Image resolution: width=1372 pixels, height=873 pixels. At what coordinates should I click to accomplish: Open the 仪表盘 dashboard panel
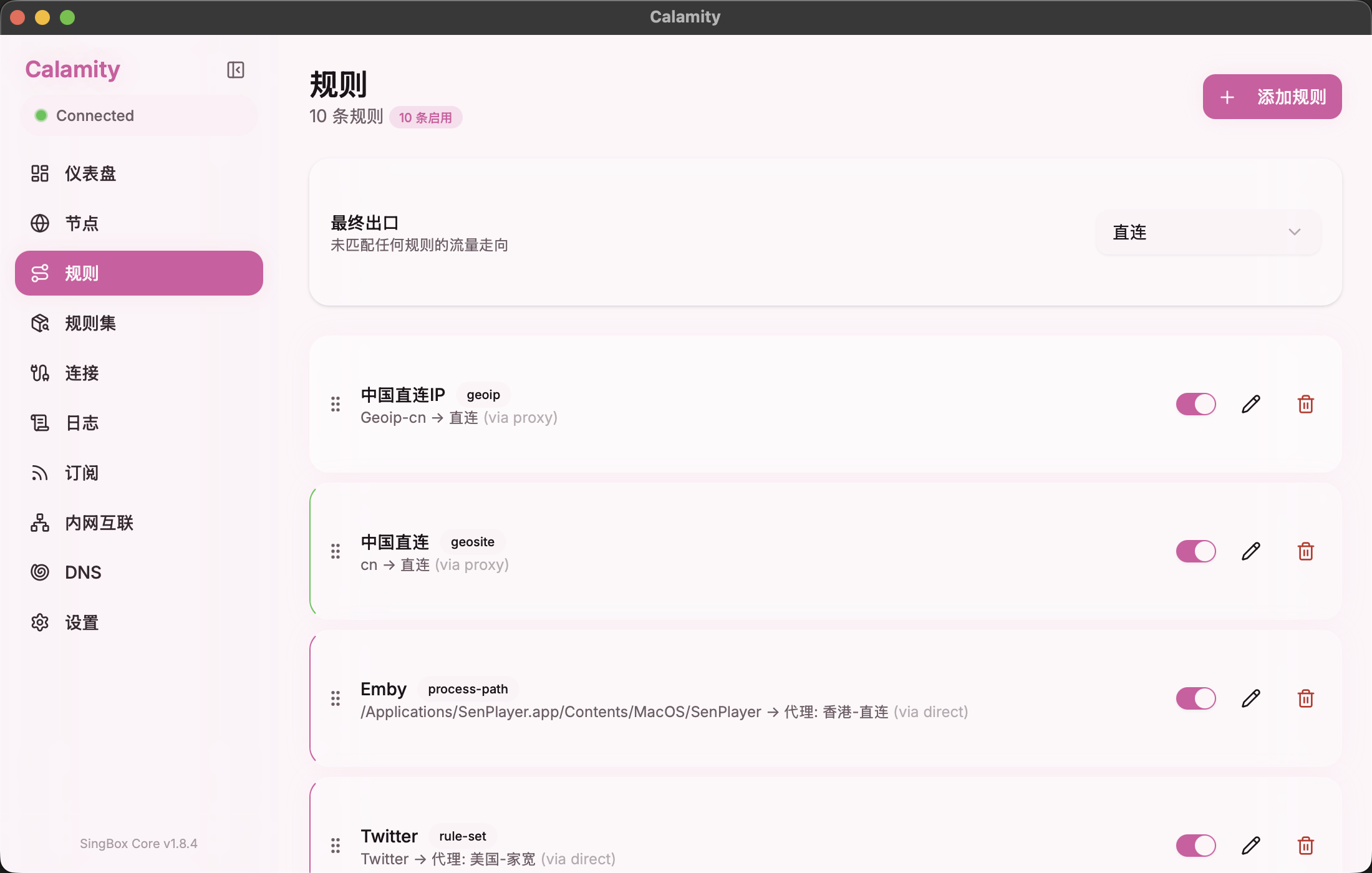point(90,173)
